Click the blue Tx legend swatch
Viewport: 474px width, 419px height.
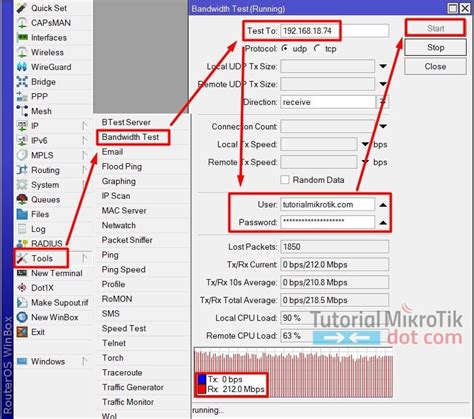pos(202,380)
